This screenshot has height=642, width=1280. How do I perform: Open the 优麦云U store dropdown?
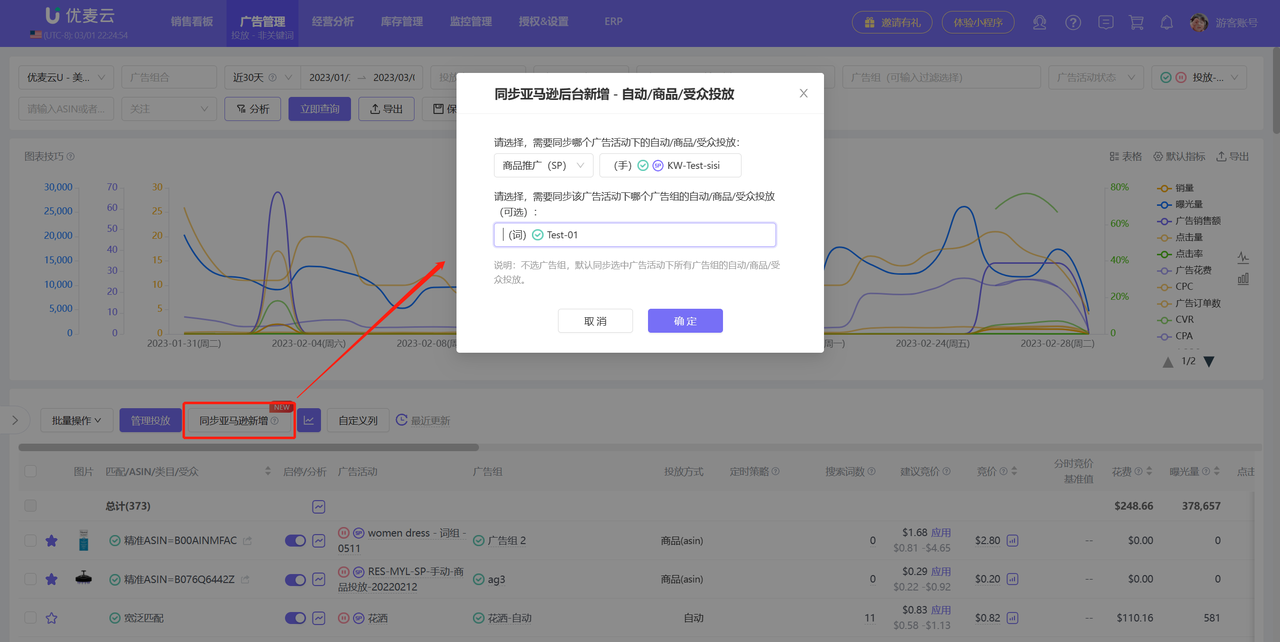click(66, 78)
